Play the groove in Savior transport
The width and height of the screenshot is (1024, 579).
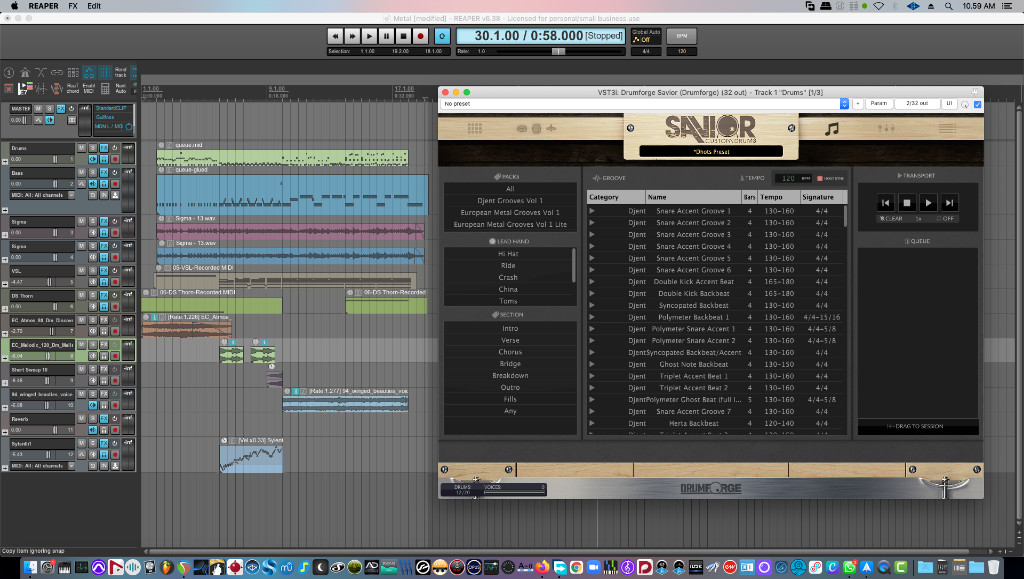928,203
